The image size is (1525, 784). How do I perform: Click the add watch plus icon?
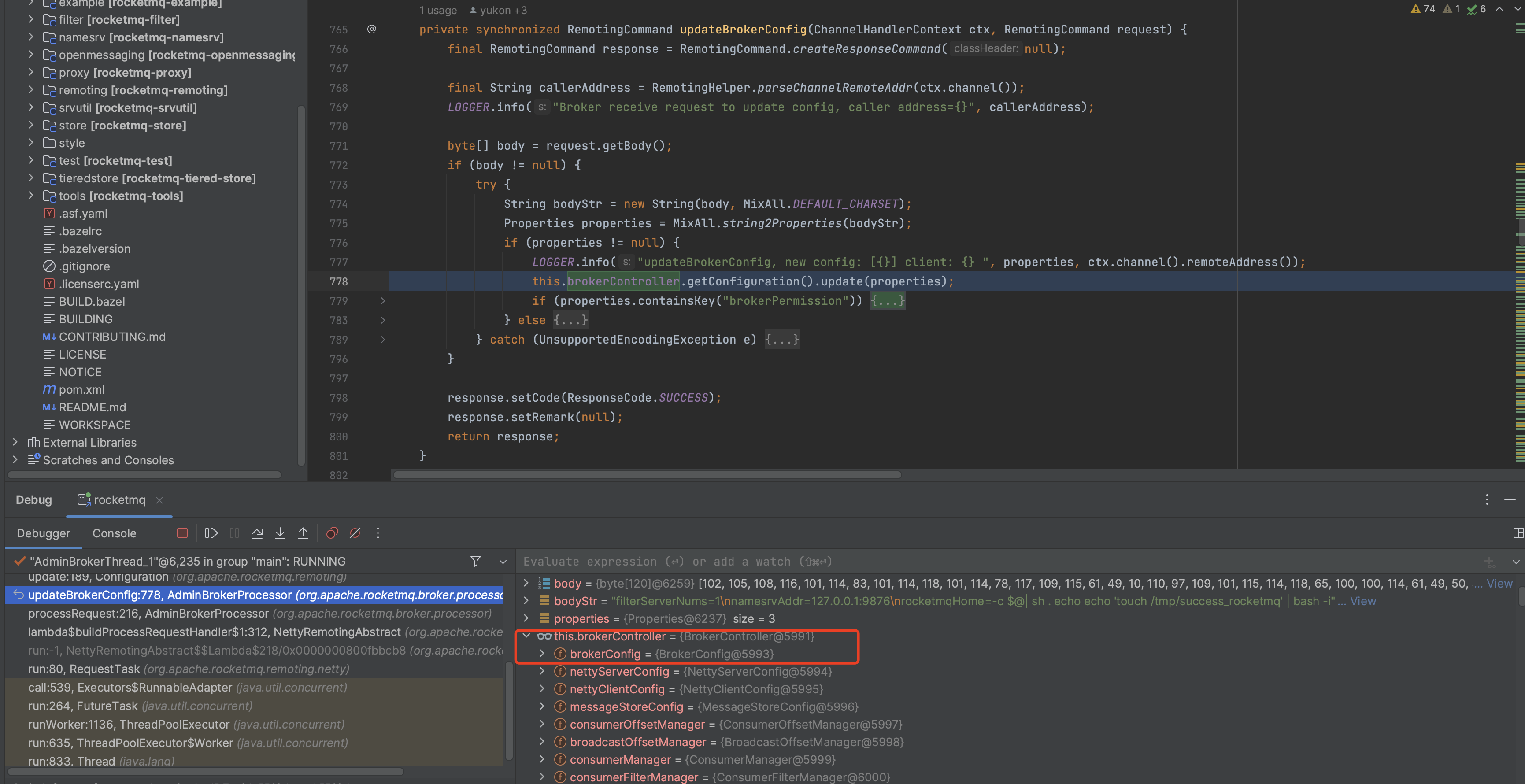[1489, 562]
